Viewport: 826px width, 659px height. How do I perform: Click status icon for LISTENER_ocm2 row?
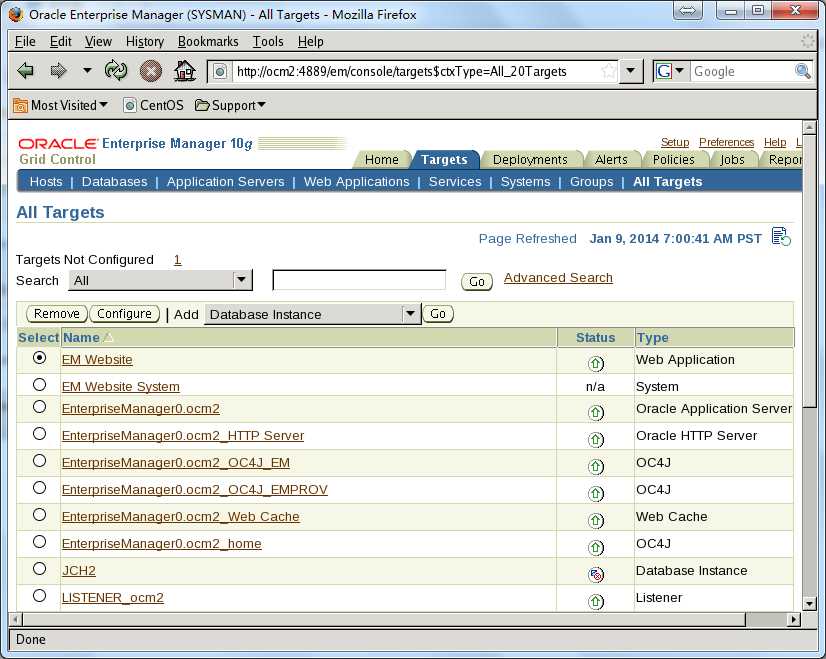[596, 602]
